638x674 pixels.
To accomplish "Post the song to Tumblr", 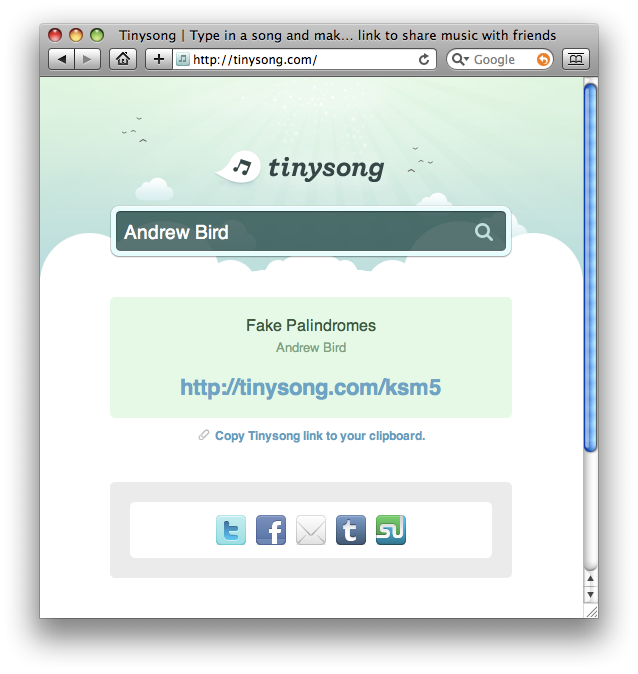I will point(351,530).
